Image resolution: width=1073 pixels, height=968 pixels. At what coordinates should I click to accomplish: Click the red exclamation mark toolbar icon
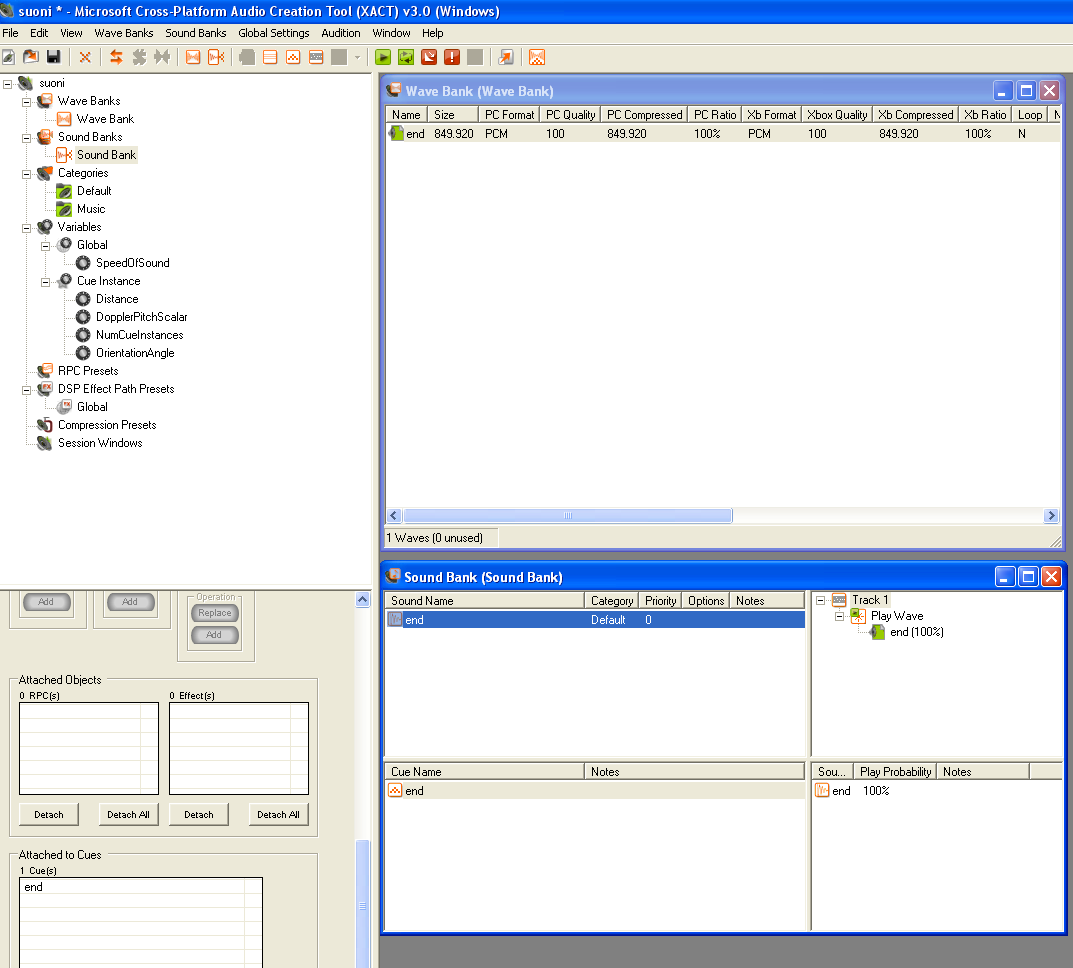coord(452,57)
